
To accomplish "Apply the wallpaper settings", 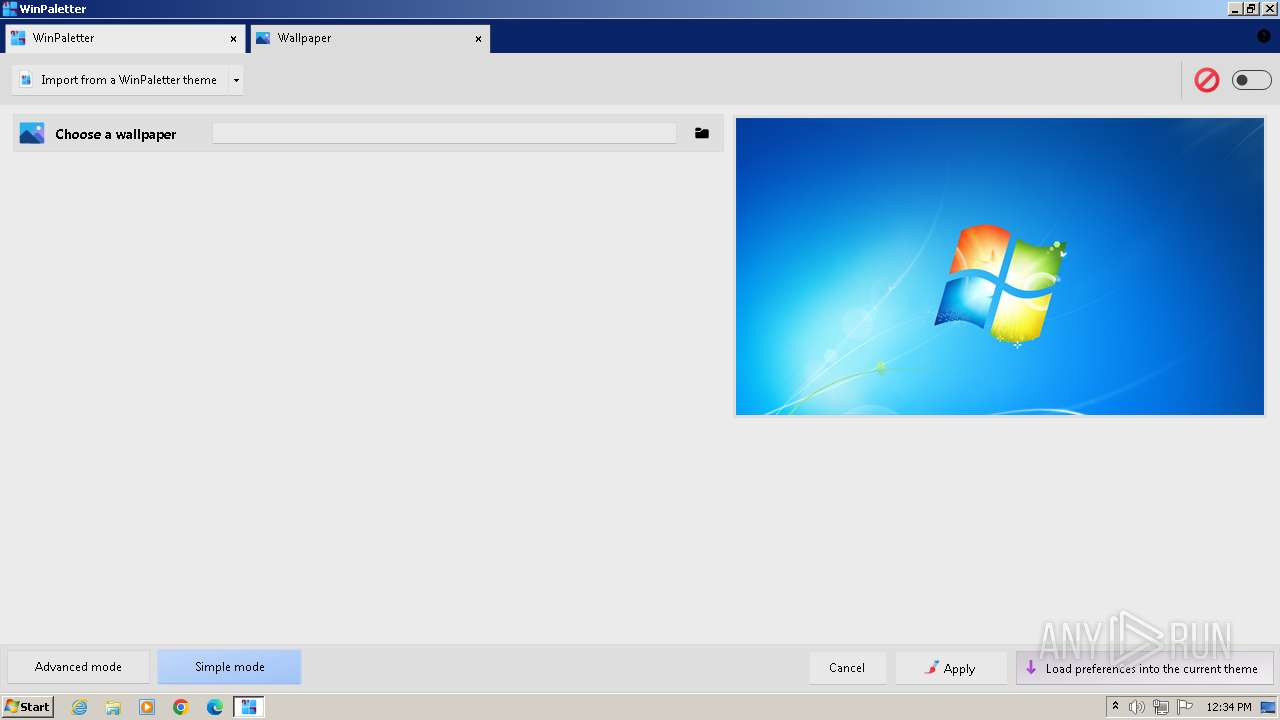I will click(x=950, y=668).
